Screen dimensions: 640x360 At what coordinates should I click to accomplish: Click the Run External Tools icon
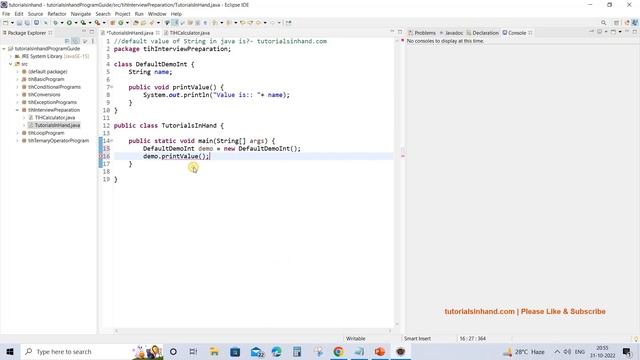97,23
